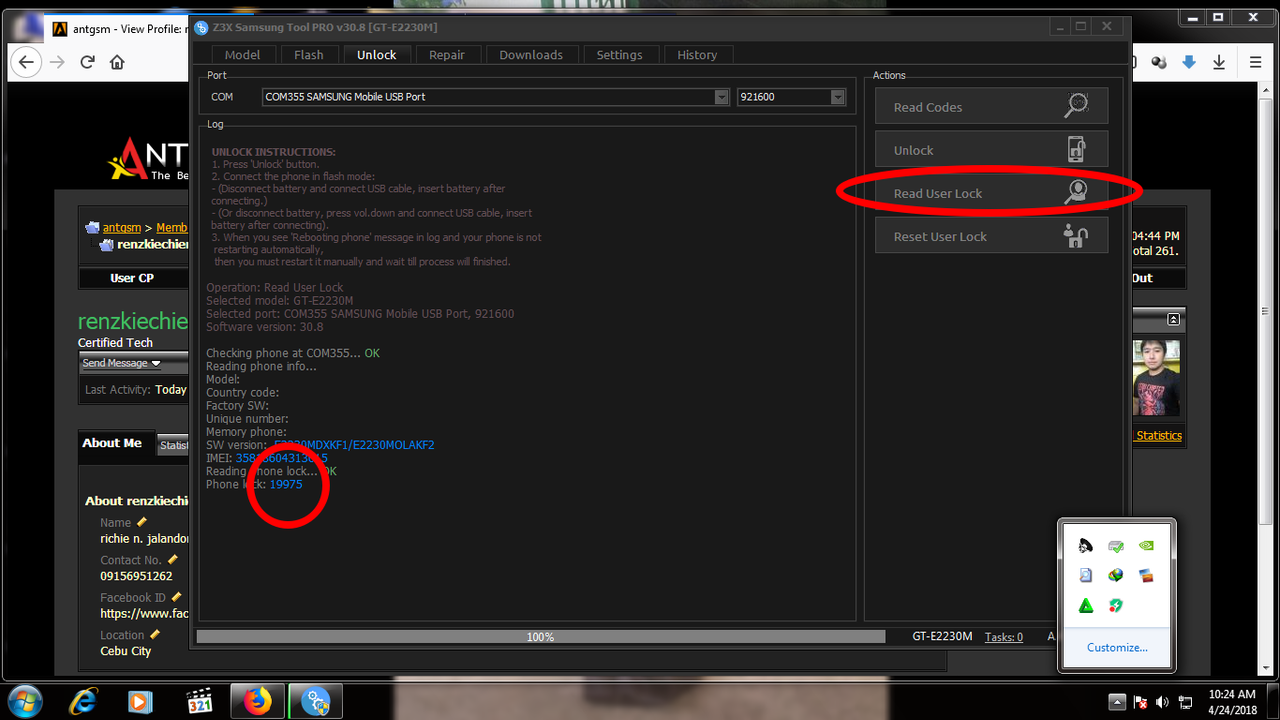The height and width of the screenshot is (720, 1280).
Task: Open the Send Message dropdown on profile
Action: (x=122, y=363)
